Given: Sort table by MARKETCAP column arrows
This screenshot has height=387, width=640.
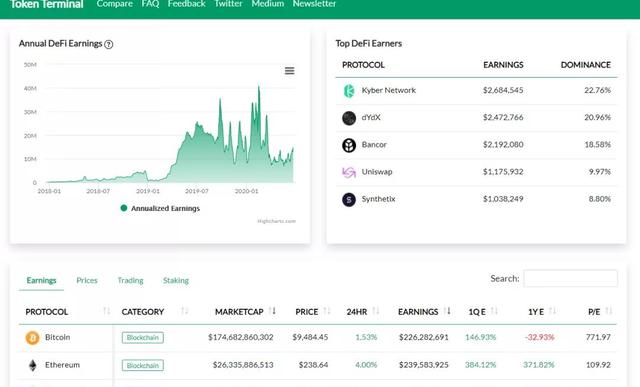Looking at the screenshot, I should 273,311.
